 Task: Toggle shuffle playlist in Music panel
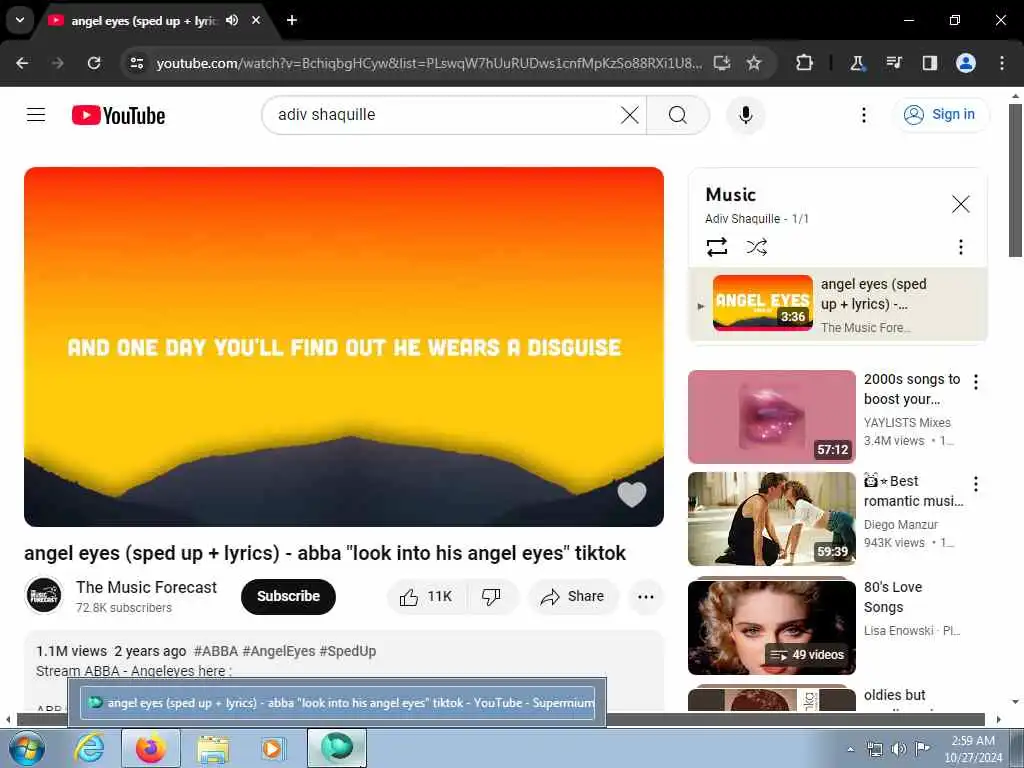tap(756, 247)
